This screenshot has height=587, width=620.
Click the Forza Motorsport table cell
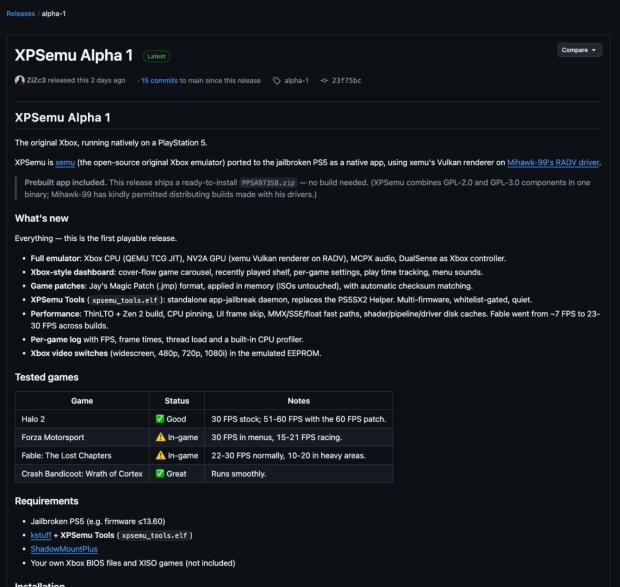click(x=82, y=437)
